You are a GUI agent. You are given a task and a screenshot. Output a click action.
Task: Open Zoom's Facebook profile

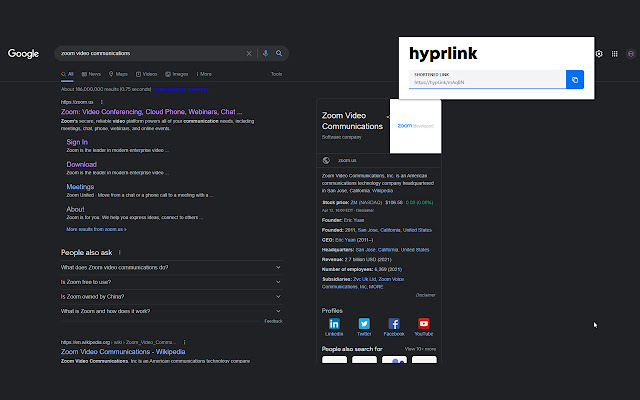394,327
